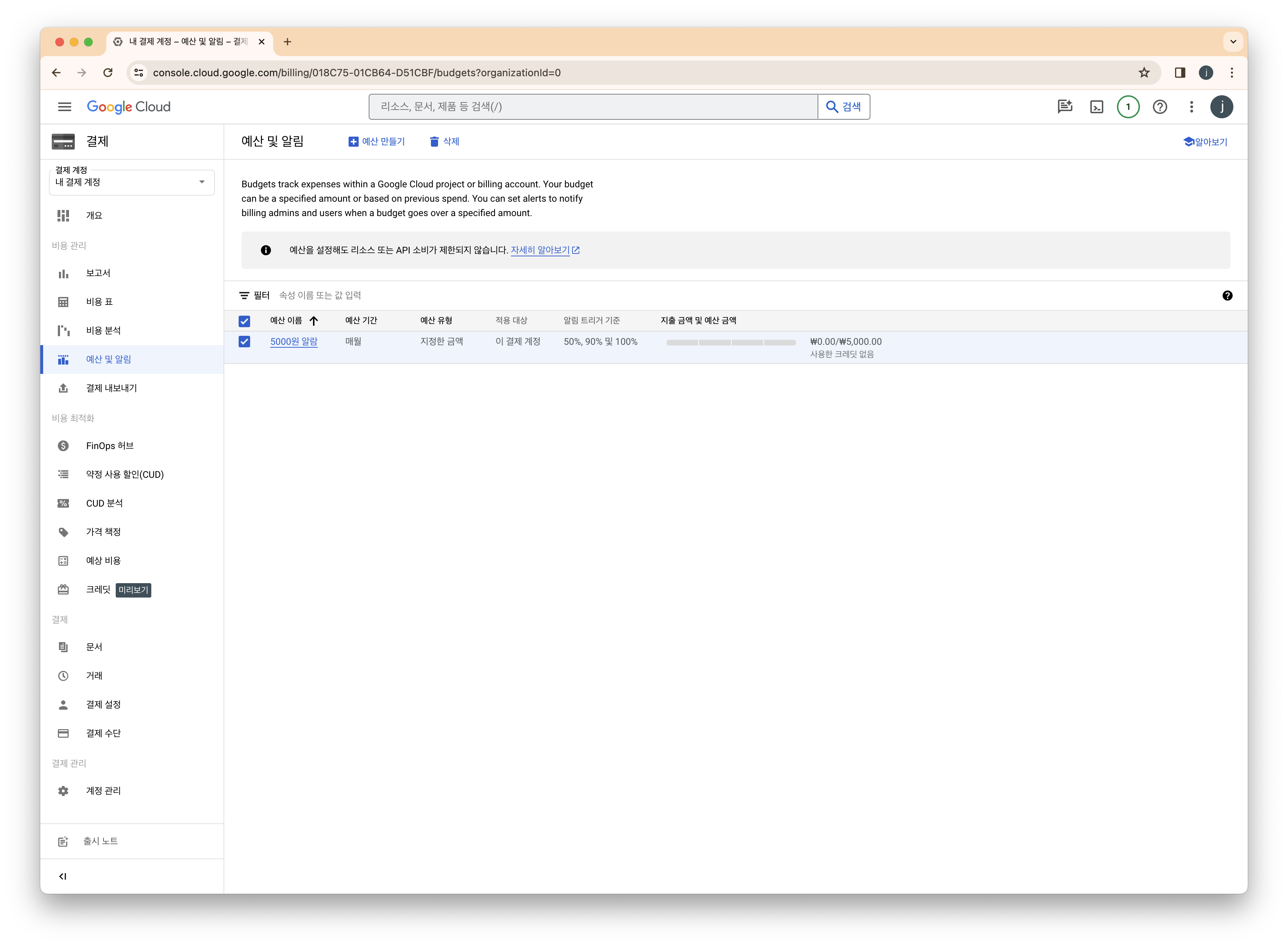
Task: Click the table help icon near filter
Action: [1227, 296]
